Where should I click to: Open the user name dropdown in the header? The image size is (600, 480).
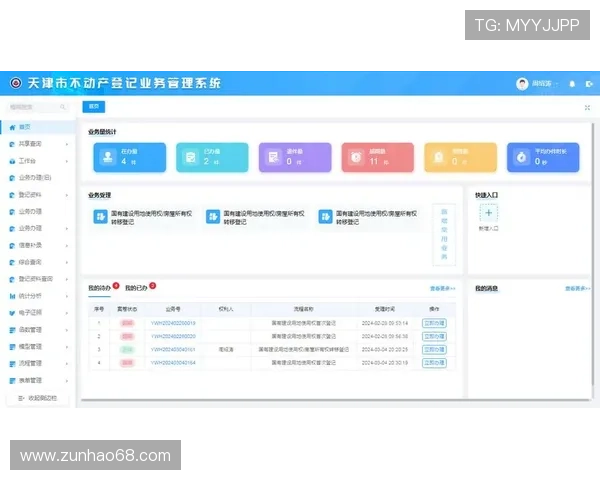[x=545, y=83]
